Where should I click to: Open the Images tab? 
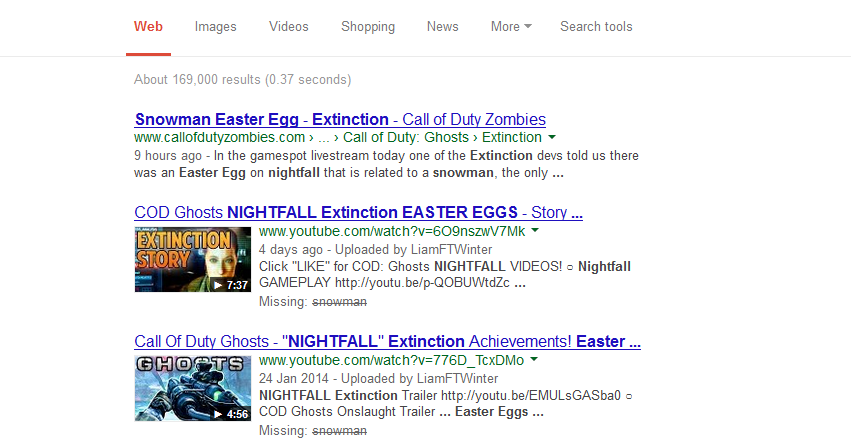(x=215, y=27)
